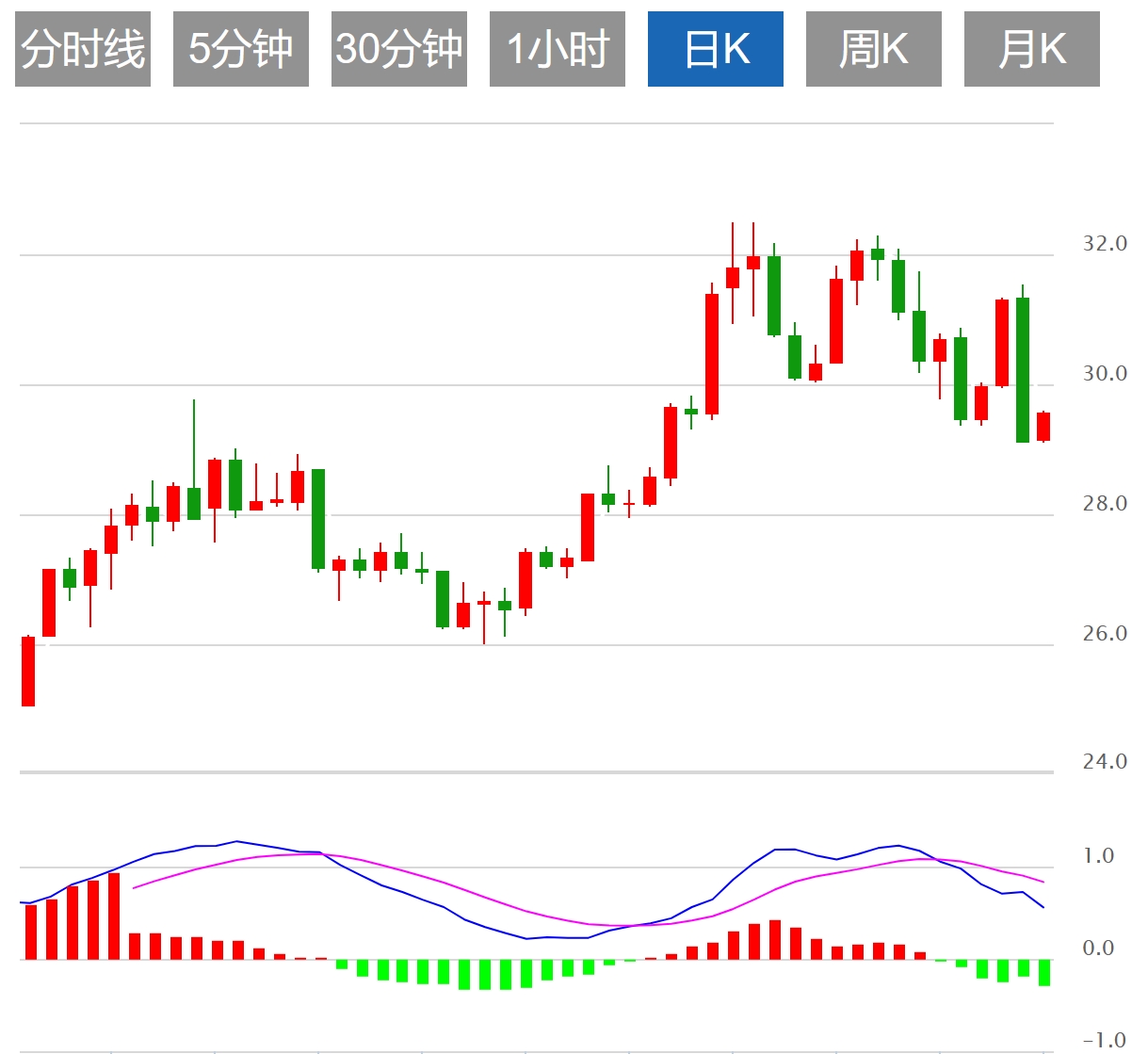Click the last red candlestick on the chart
Viewport: 1148px width, 1054px height.
(1043, 427)
